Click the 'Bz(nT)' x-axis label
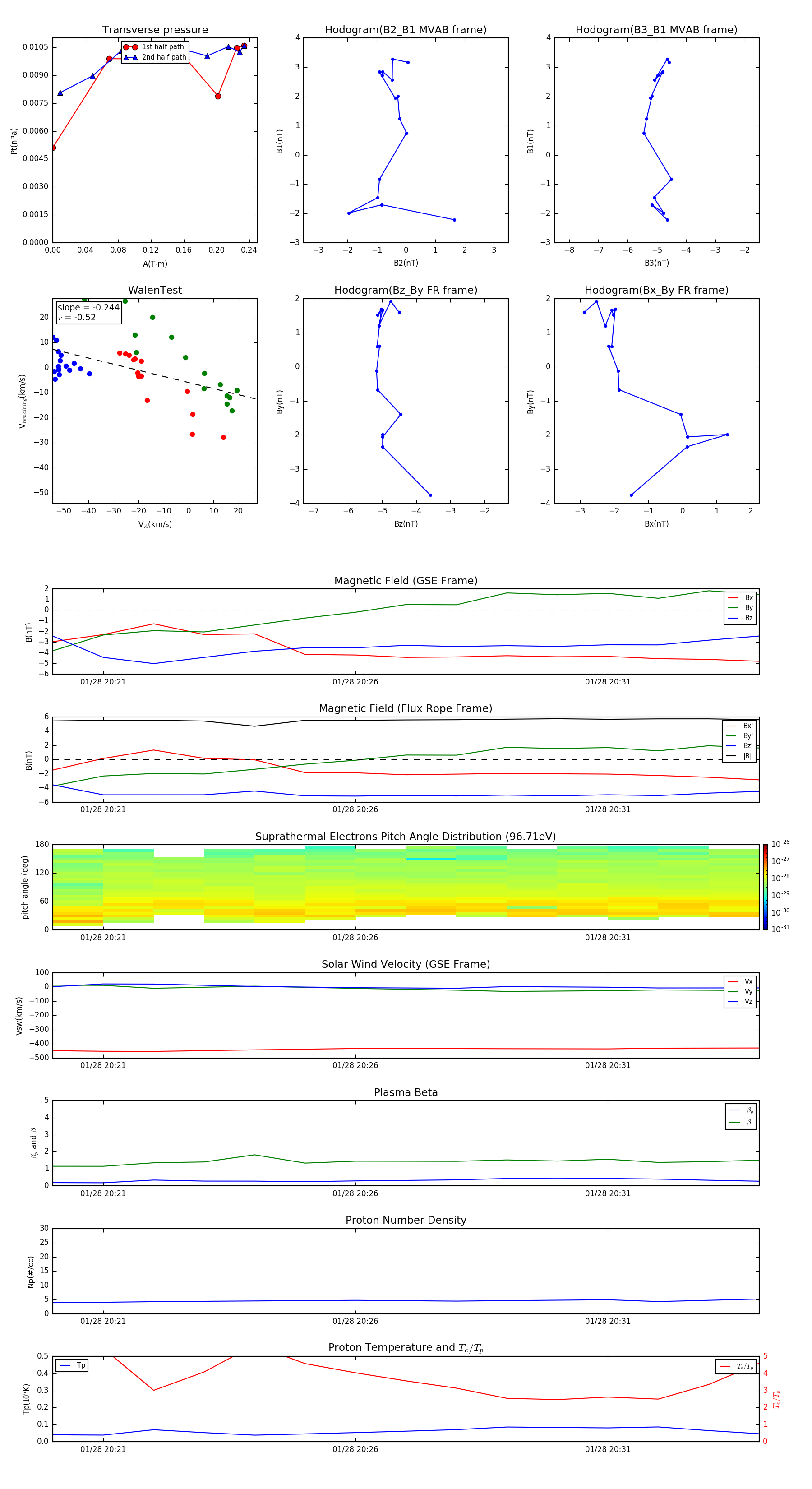 tap(406, 524)
